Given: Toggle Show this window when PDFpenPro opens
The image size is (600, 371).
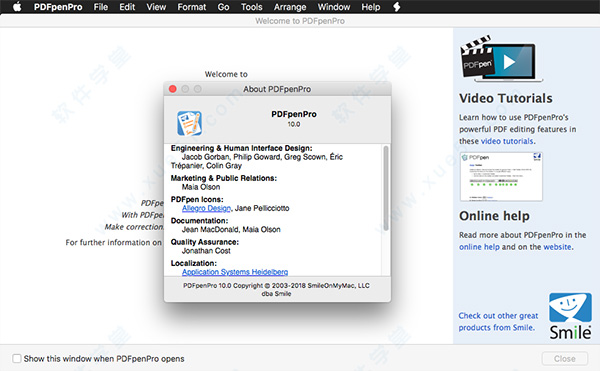Looking at the screenshot, I should [x=17, y=358].
